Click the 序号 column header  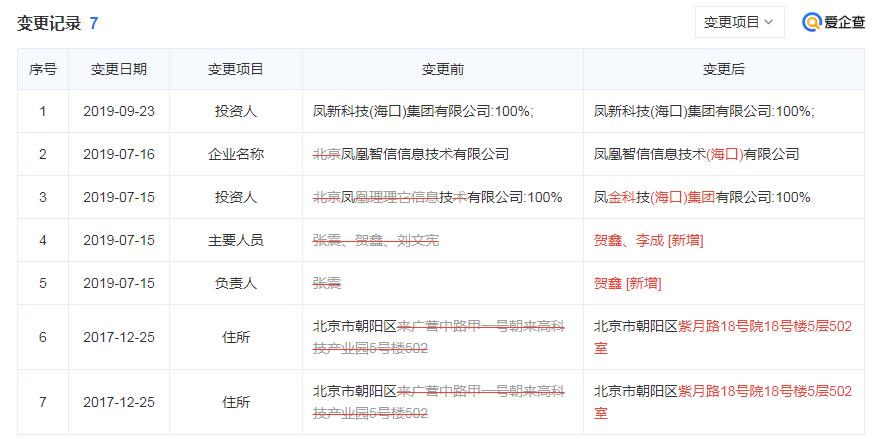coord(43,69)
